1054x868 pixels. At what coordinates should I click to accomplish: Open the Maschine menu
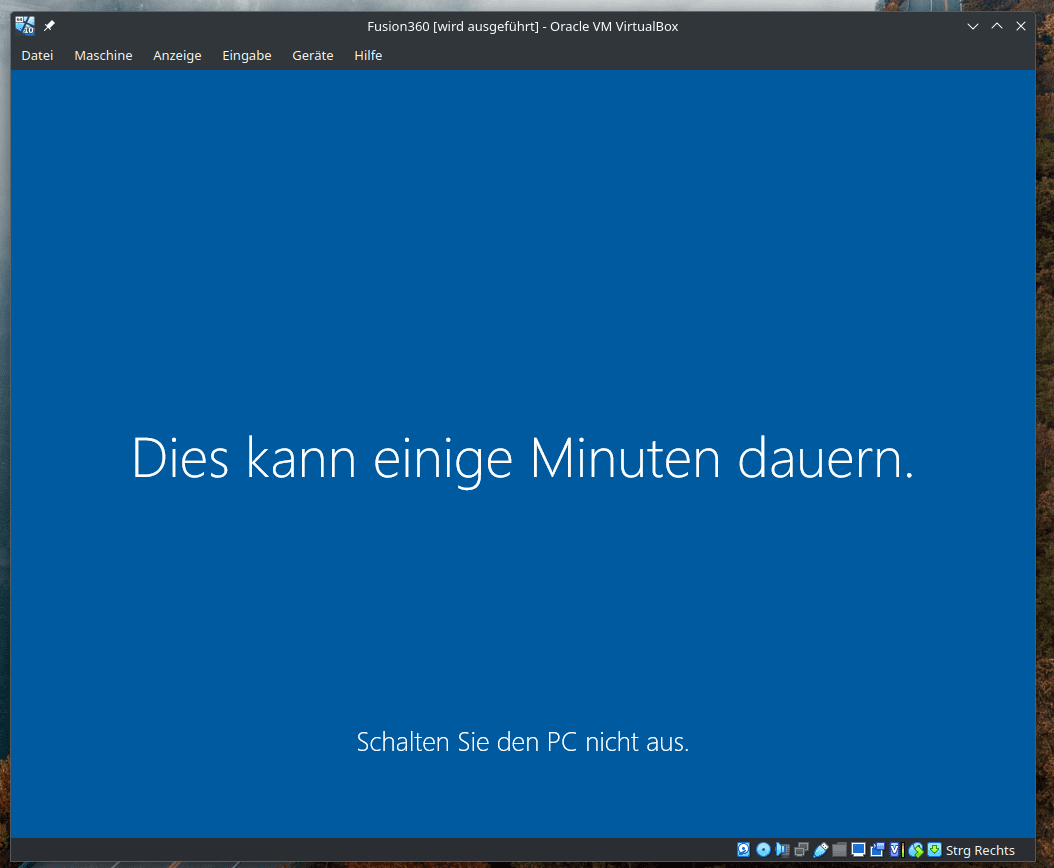click(103, 55)
